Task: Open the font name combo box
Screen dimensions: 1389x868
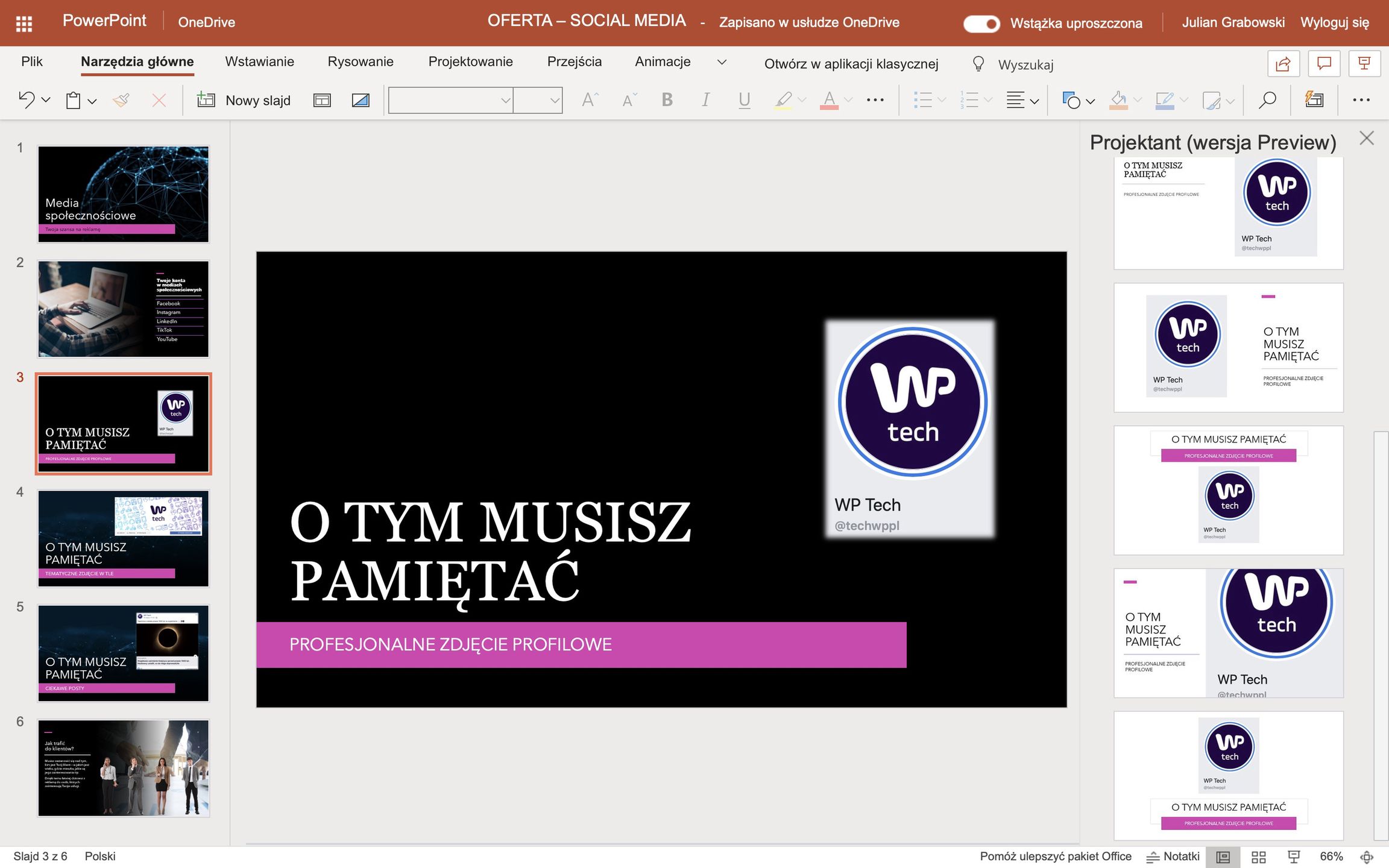Action: [450, 100]
